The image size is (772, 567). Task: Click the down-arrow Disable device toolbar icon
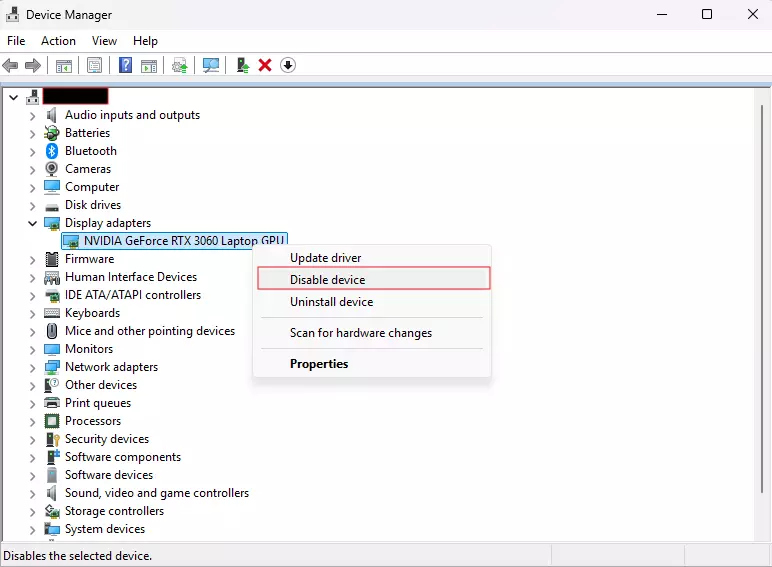(x=288, y=65)
